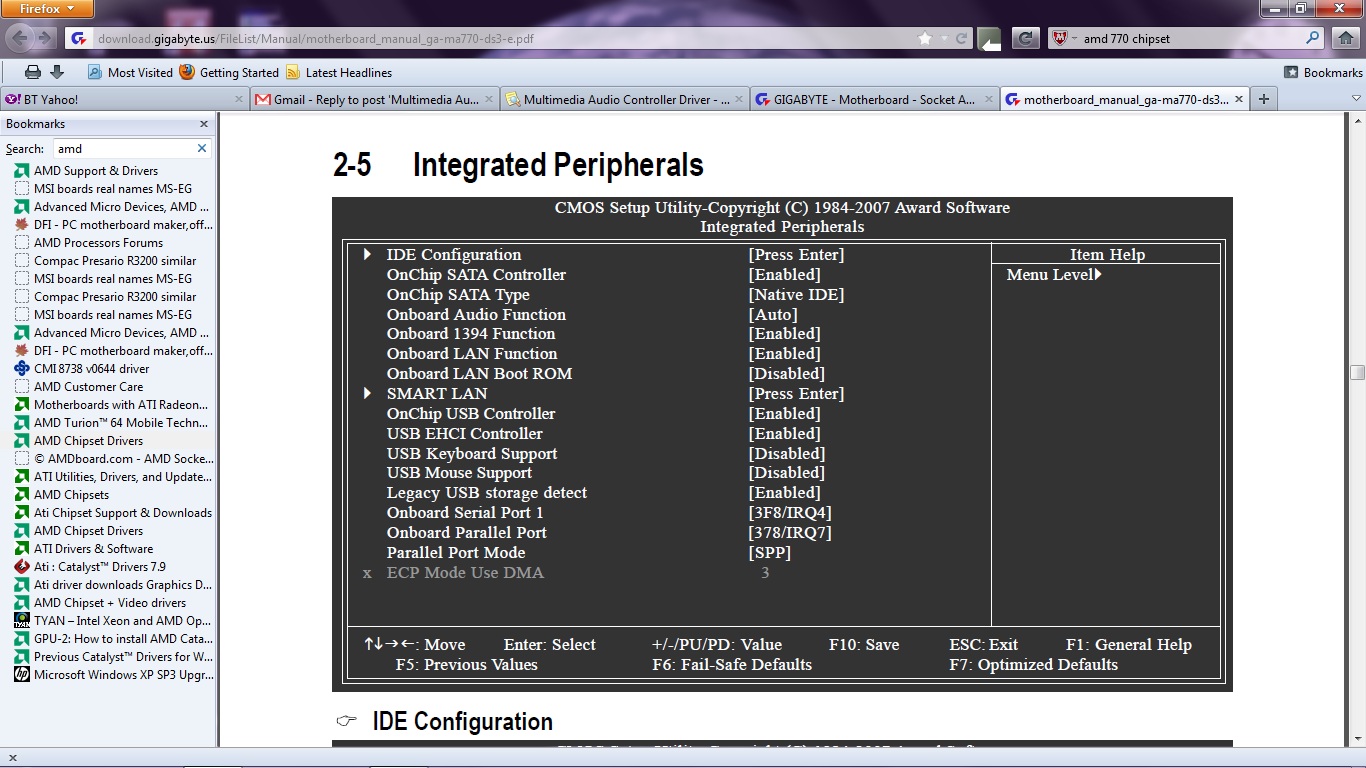
Task: Bookmark this page with the star icon
Action: point(925,39)
